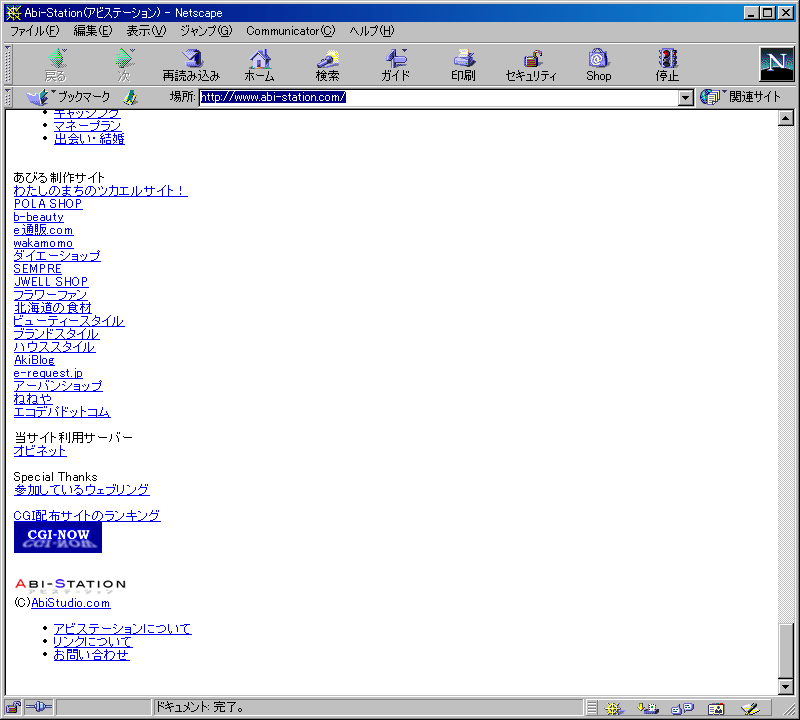The image size is (800, 720).
Task: Open Navigator from component bar ship wheel icon
Action: pos(614,708)
